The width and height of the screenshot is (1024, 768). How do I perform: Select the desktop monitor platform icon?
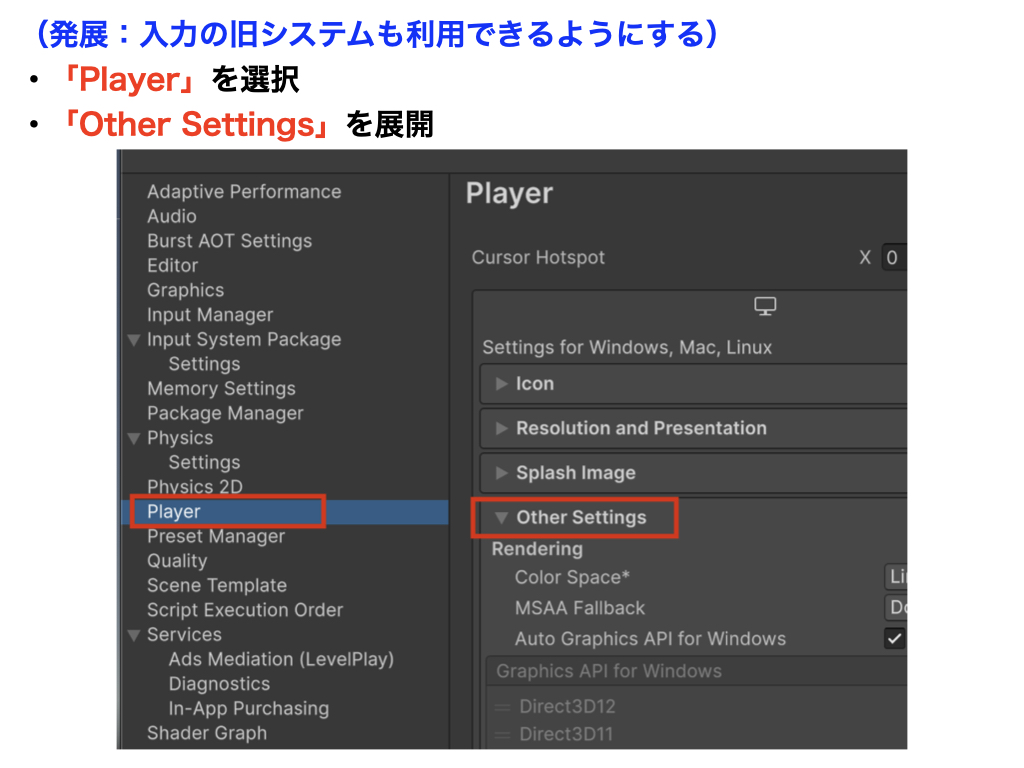pyautogui.click(x=766, y=307)
